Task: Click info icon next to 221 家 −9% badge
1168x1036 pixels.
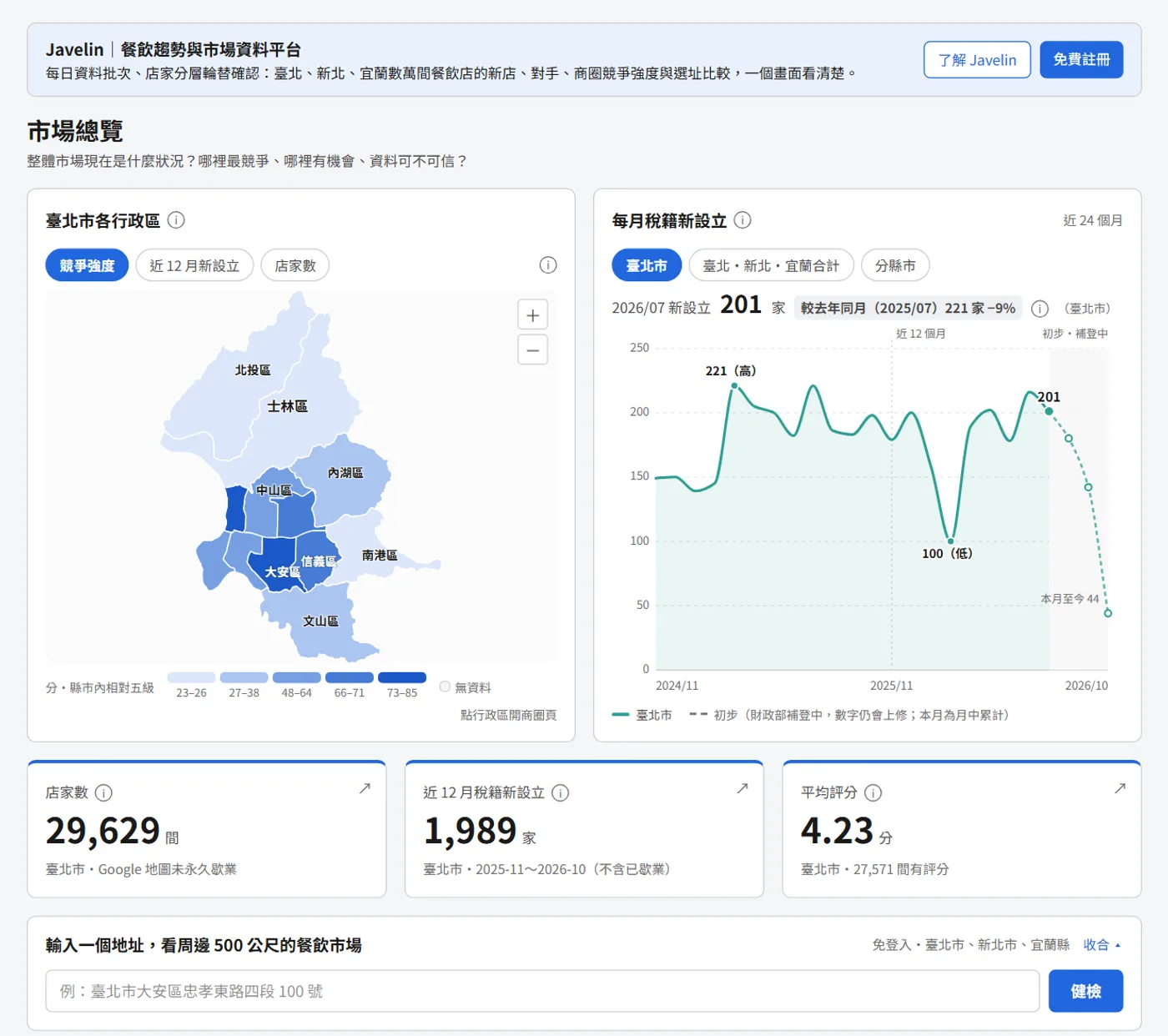Action: 1040,309
